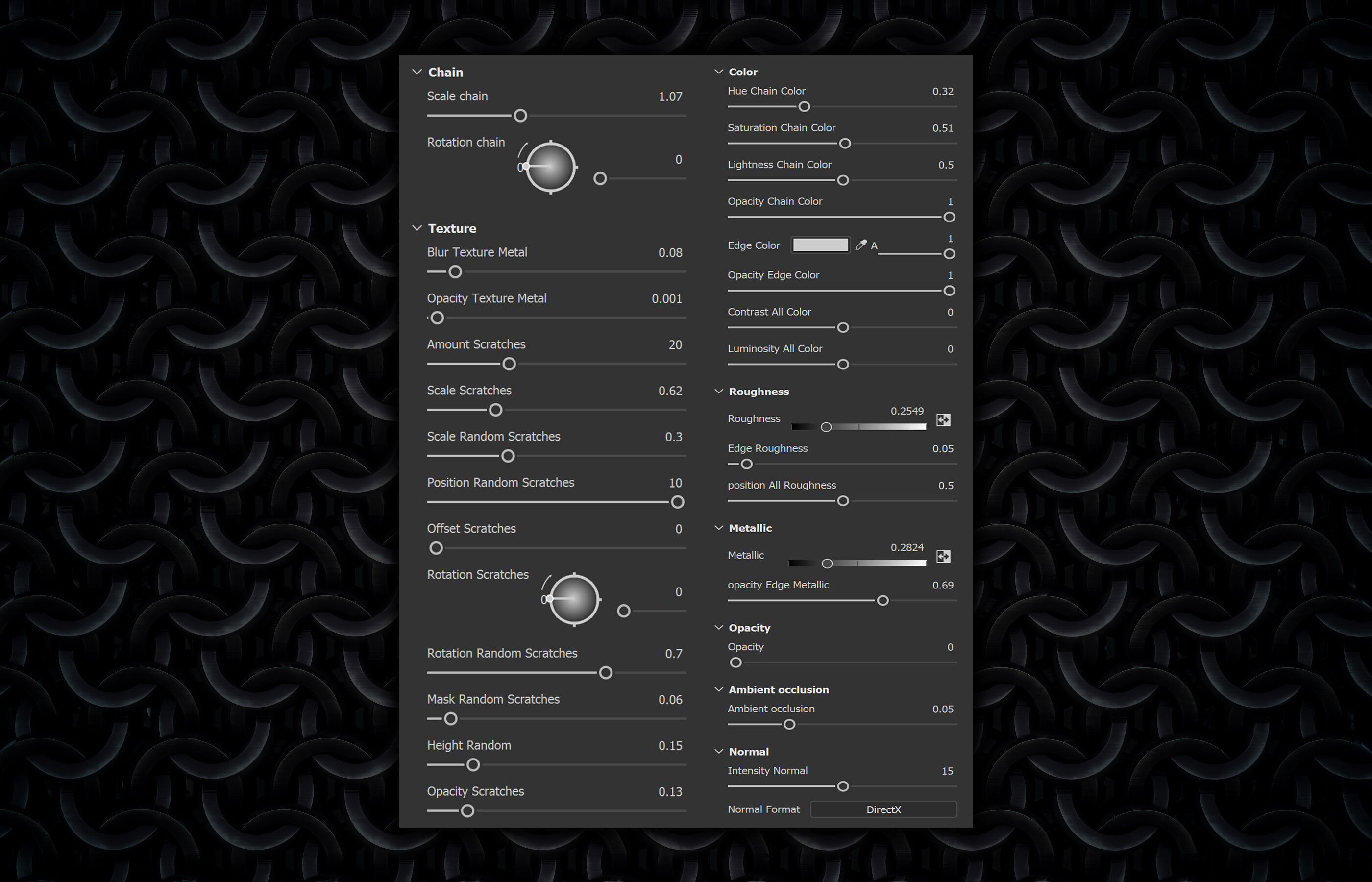Collapse the Chain section

coord(417,72)
